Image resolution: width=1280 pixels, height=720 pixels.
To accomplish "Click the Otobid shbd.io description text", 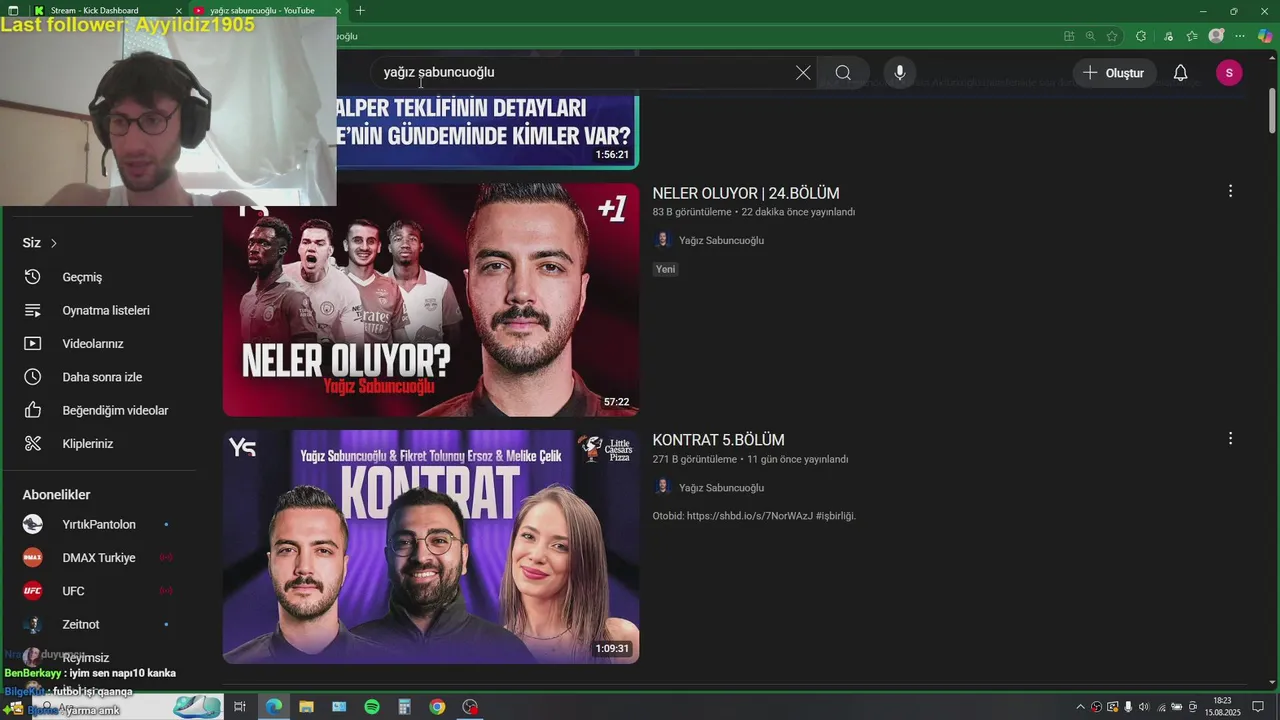I will click(754, 516).
